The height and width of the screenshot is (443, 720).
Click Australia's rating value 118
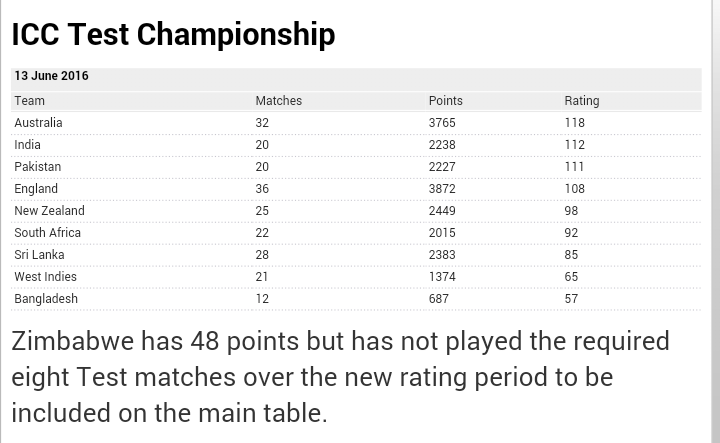(x=574, y=123)
